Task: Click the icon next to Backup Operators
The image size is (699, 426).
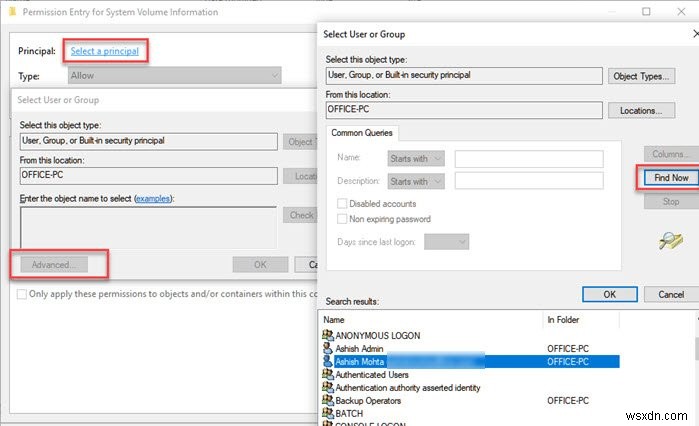Action: pos(327,400)
